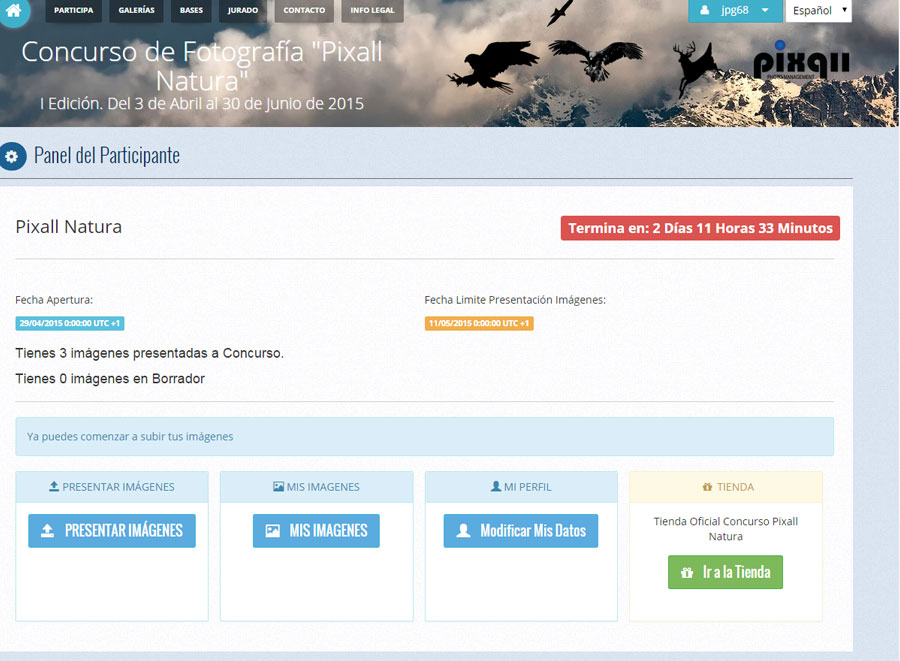Click the blue MIS IMAGENES button
The width and height of the screenshot is (900, 661).
[316, 531]
